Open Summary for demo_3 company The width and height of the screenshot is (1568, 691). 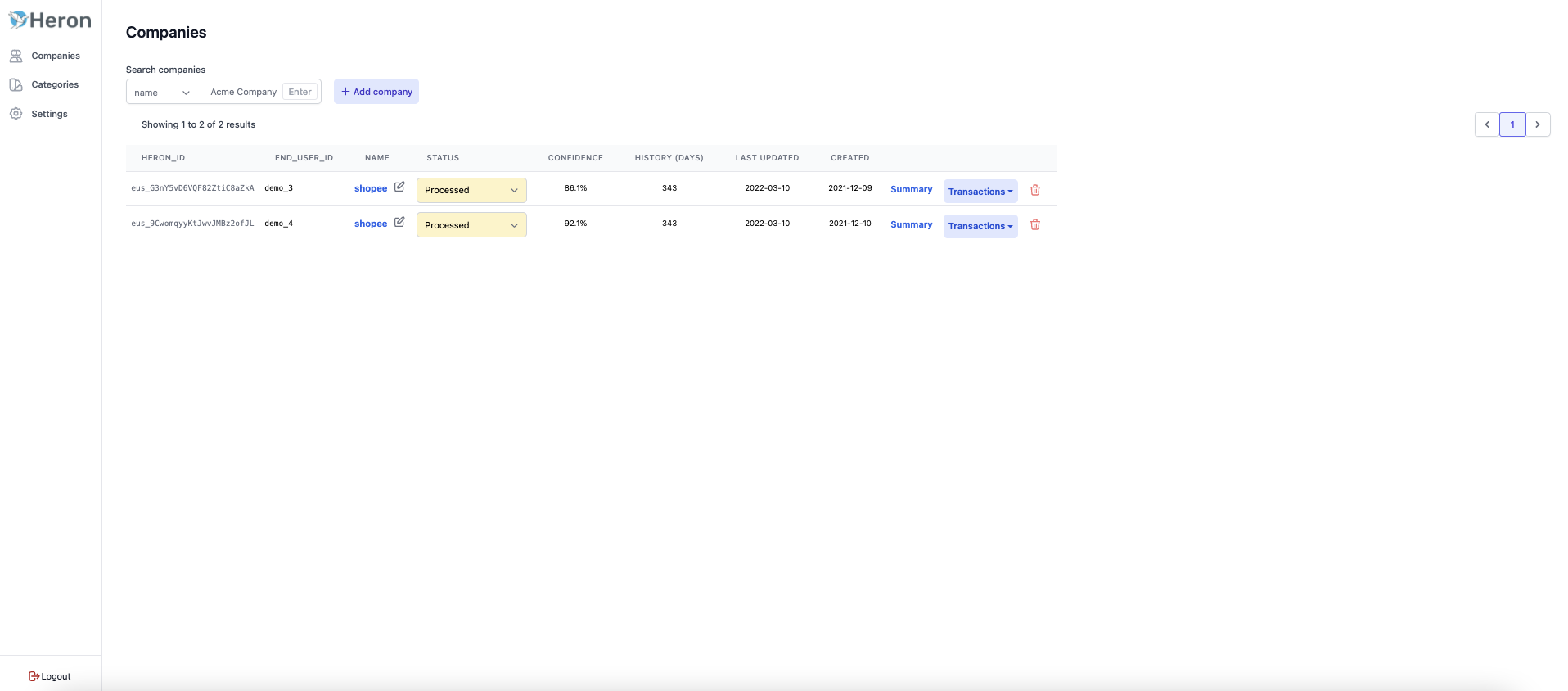(911, 189)
